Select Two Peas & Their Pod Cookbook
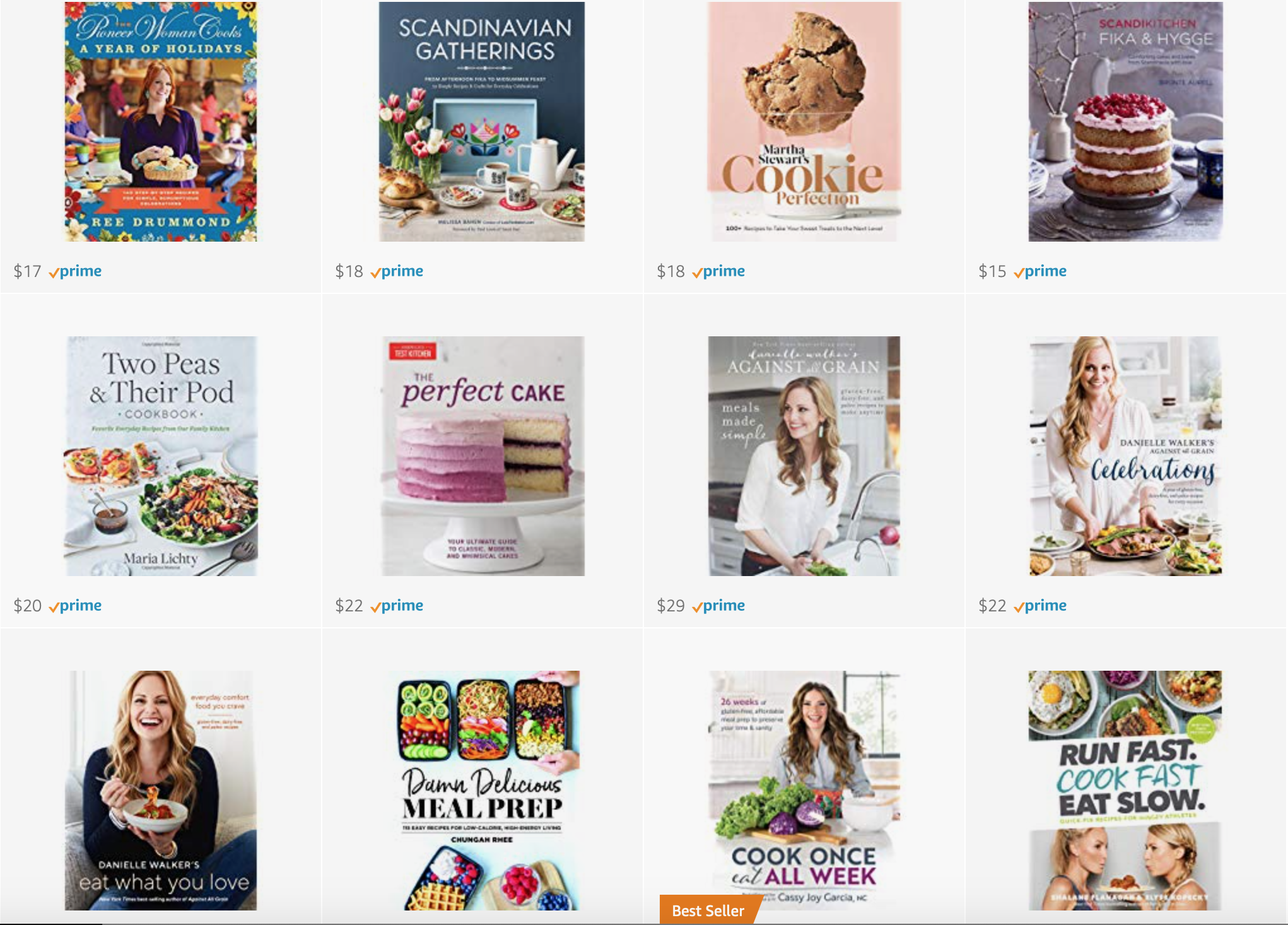 pos(161,456)
